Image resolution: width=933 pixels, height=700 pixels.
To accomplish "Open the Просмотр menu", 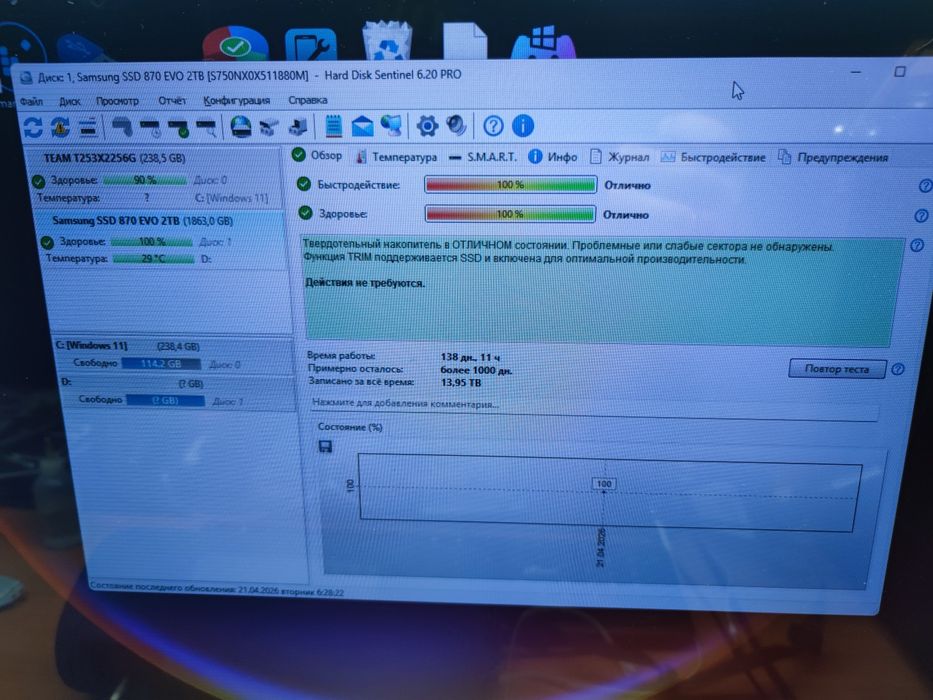I will tap(117, 101).
